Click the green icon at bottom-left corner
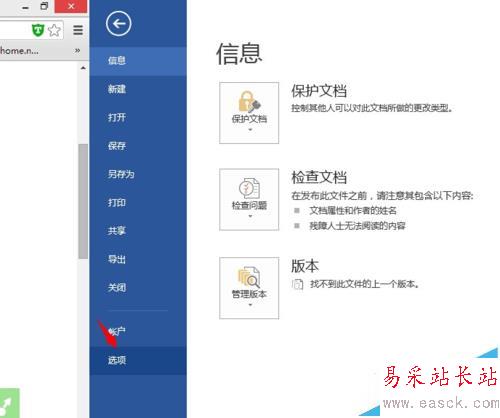Screen dimensions: 500x418 pyautogui.click(x=10, y=403)
